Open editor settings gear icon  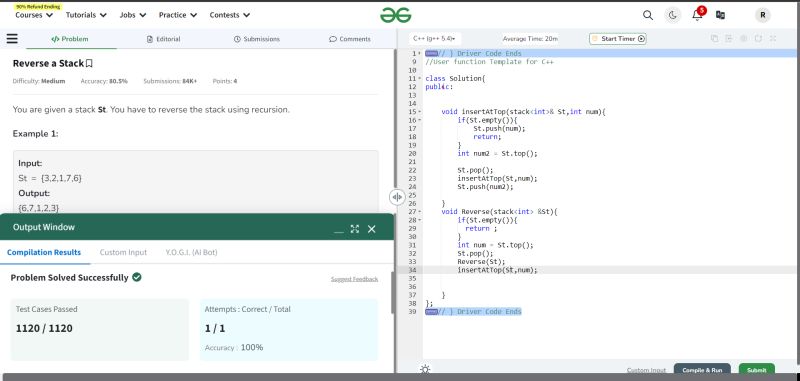pyautogui.click(x=744, y=39)
